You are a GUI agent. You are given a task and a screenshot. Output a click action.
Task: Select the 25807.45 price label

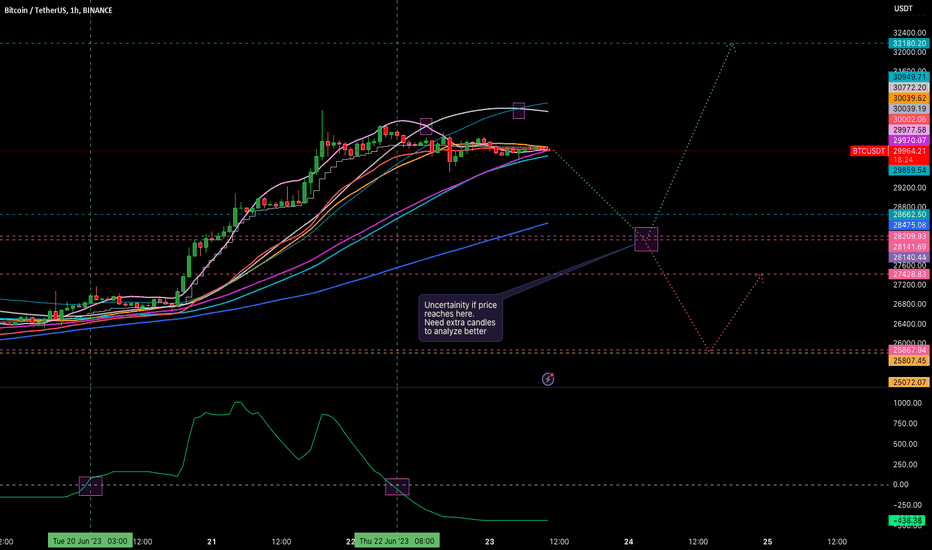(909, 361)
